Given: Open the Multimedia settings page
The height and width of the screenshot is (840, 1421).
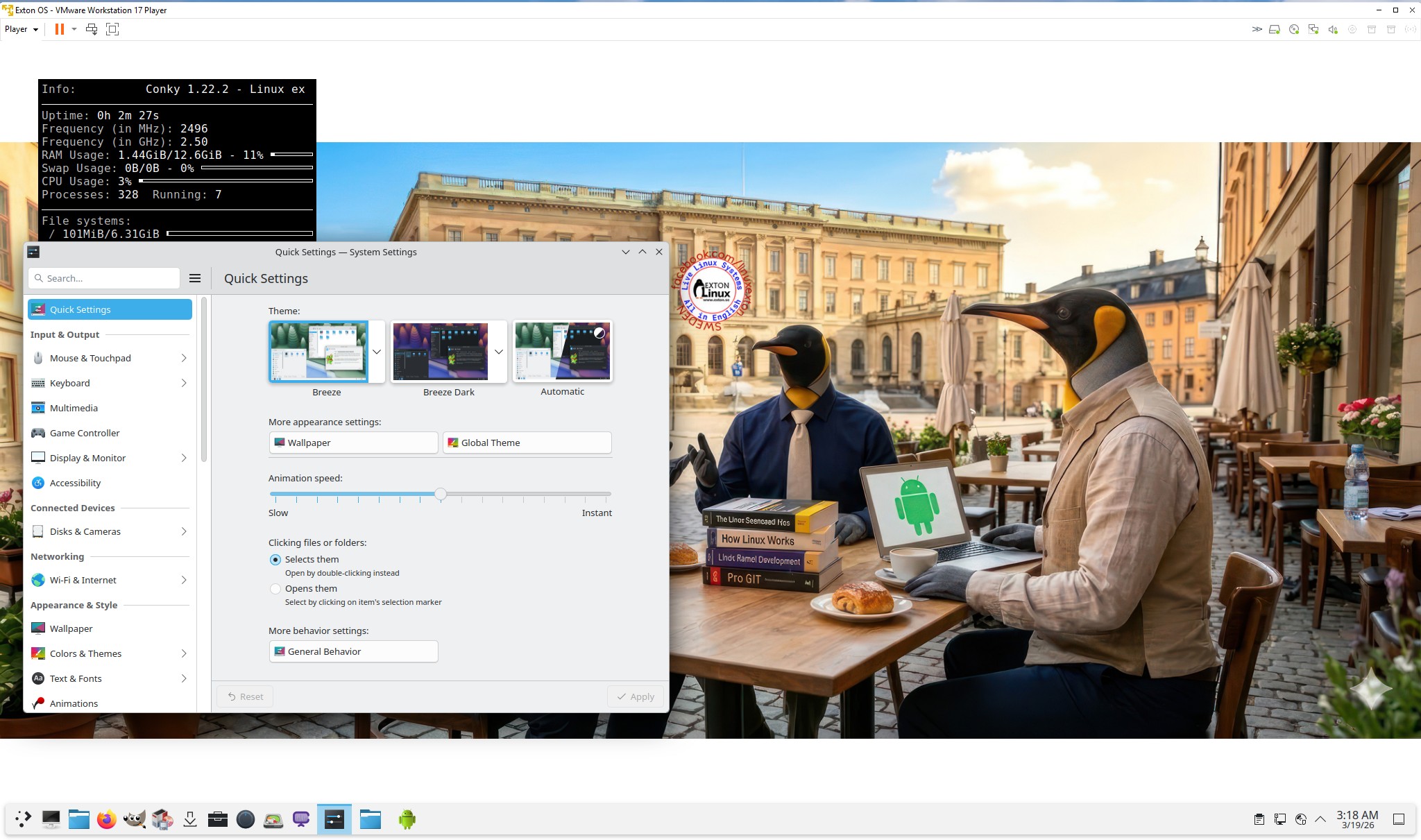Looking at the screenshot, I should pos(74,408).
